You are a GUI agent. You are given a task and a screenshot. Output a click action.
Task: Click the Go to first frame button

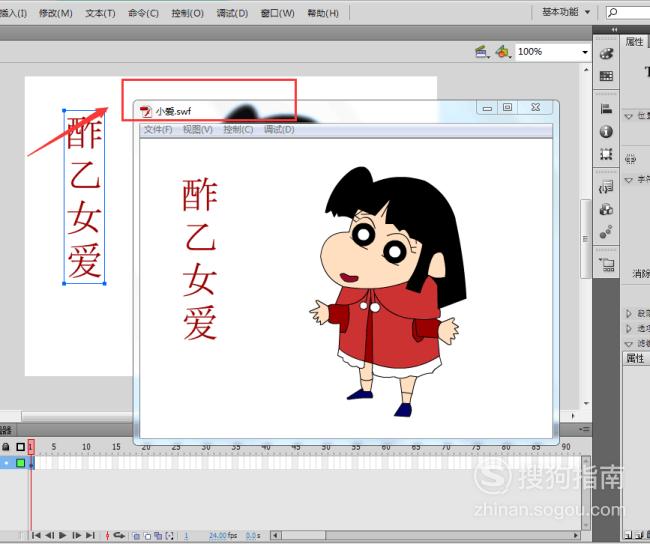[36, 535]
